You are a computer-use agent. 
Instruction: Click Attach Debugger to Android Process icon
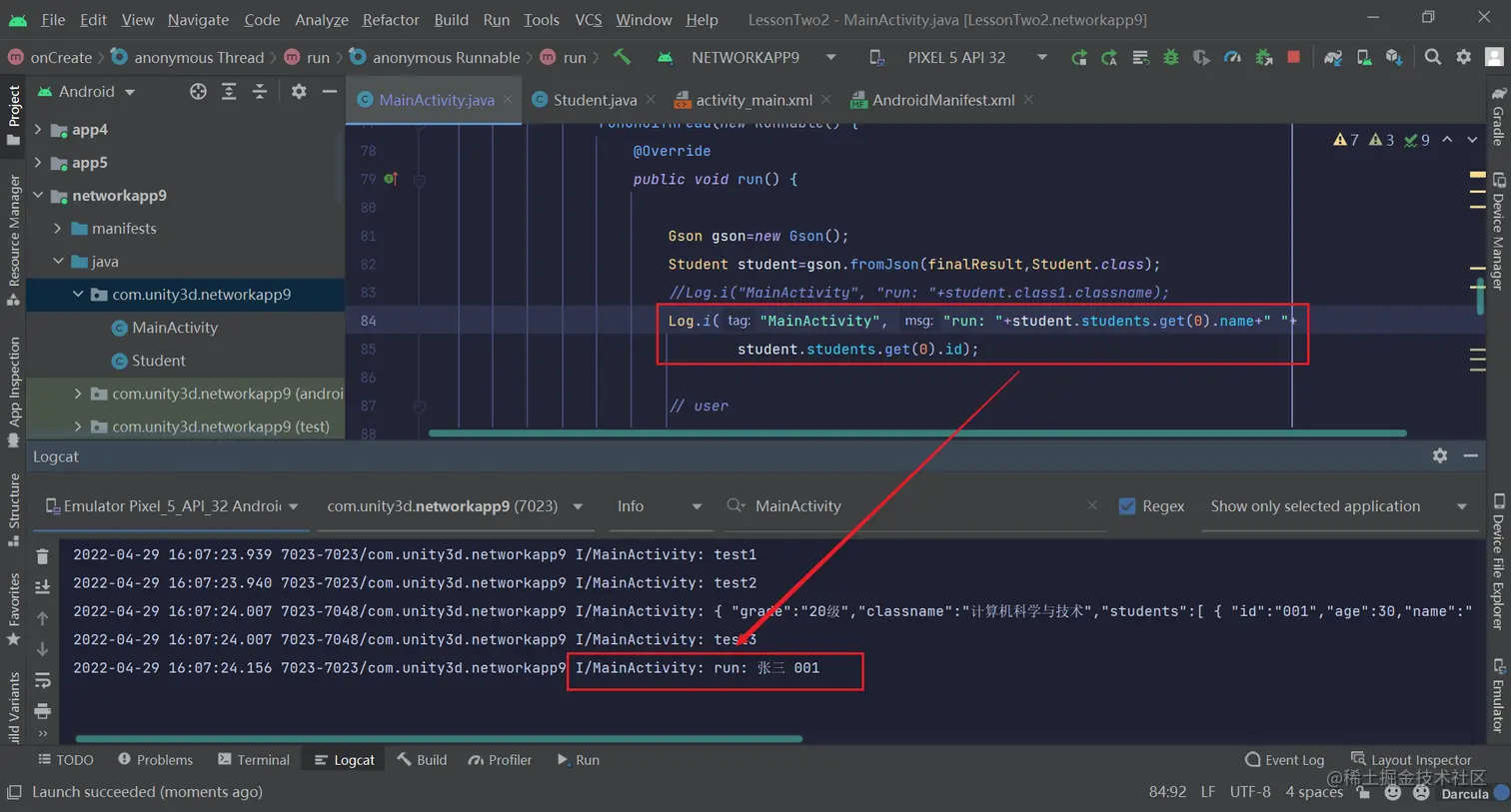tap(1263, 57)
